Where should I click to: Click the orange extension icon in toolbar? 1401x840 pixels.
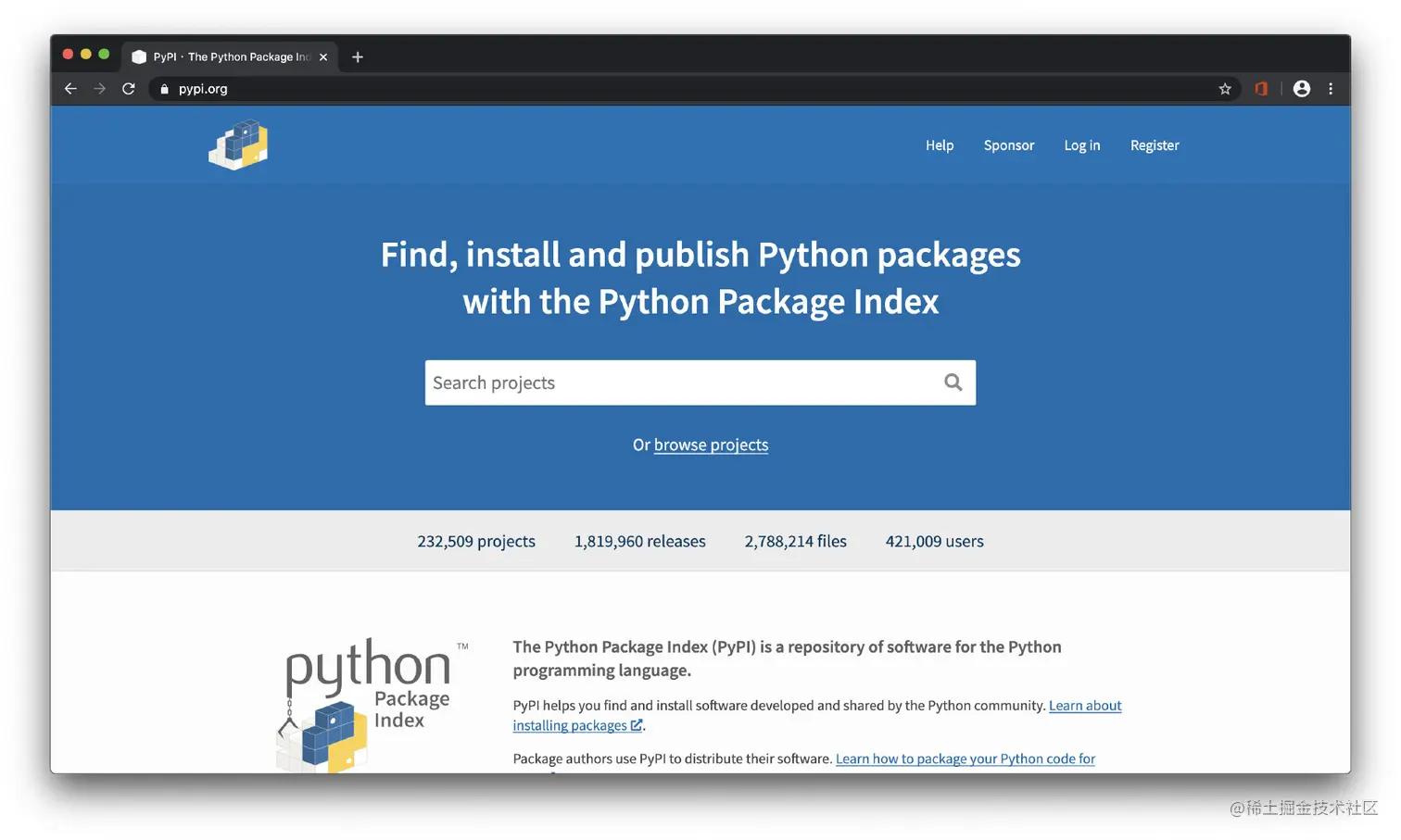point(1260,89)
